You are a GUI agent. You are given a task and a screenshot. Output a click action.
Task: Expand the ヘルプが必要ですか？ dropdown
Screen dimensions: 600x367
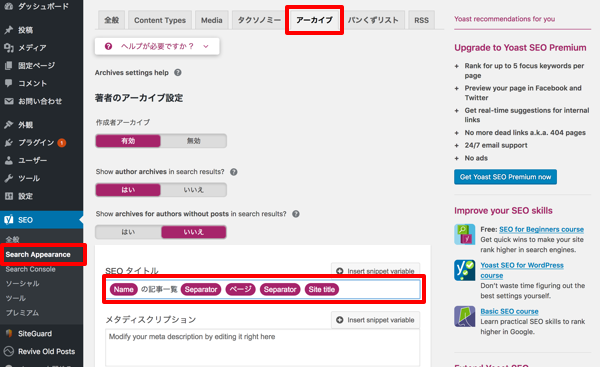pos(157,46)
